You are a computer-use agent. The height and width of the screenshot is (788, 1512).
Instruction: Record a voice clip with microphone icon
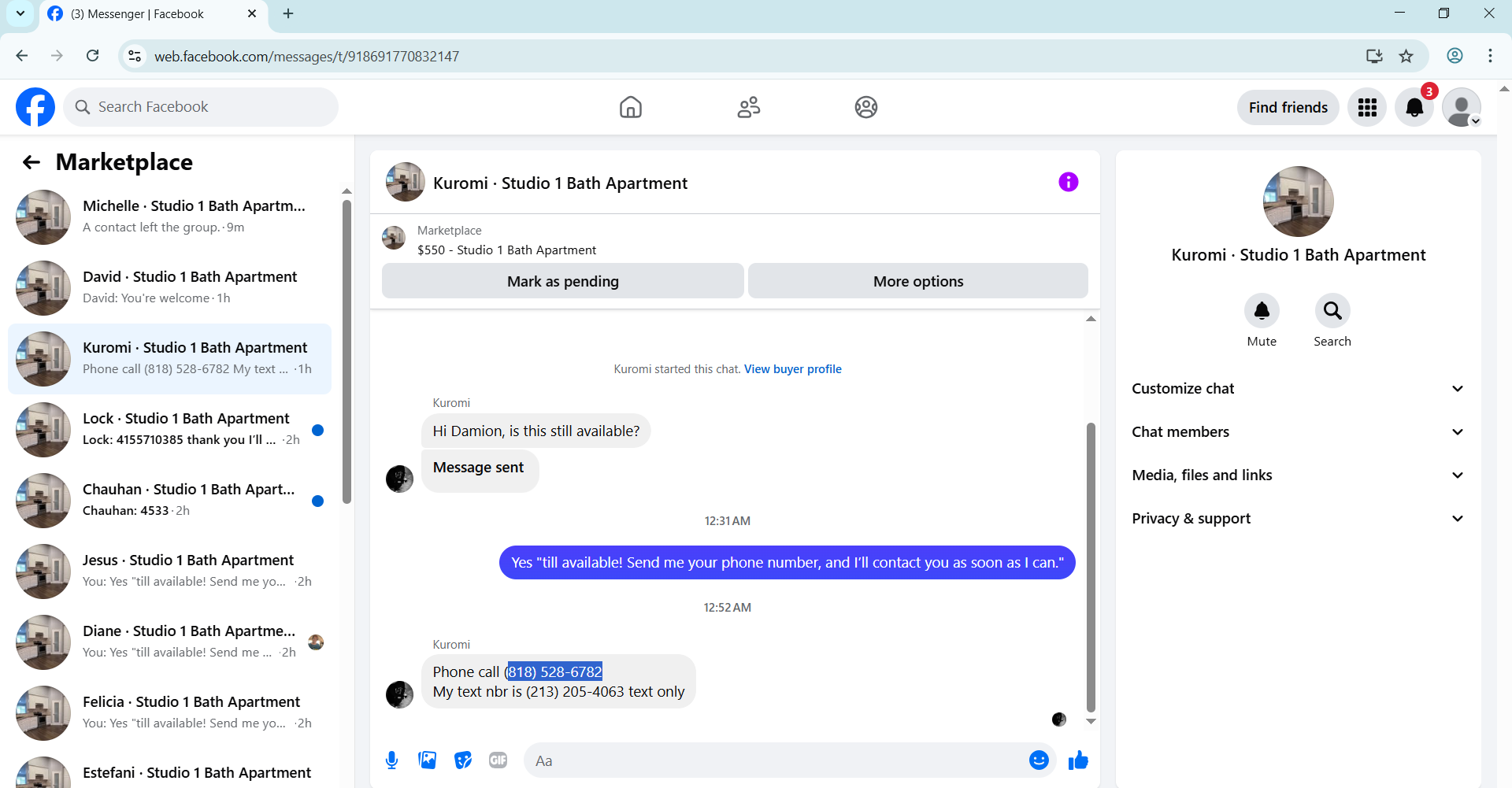tap(391, 760)
